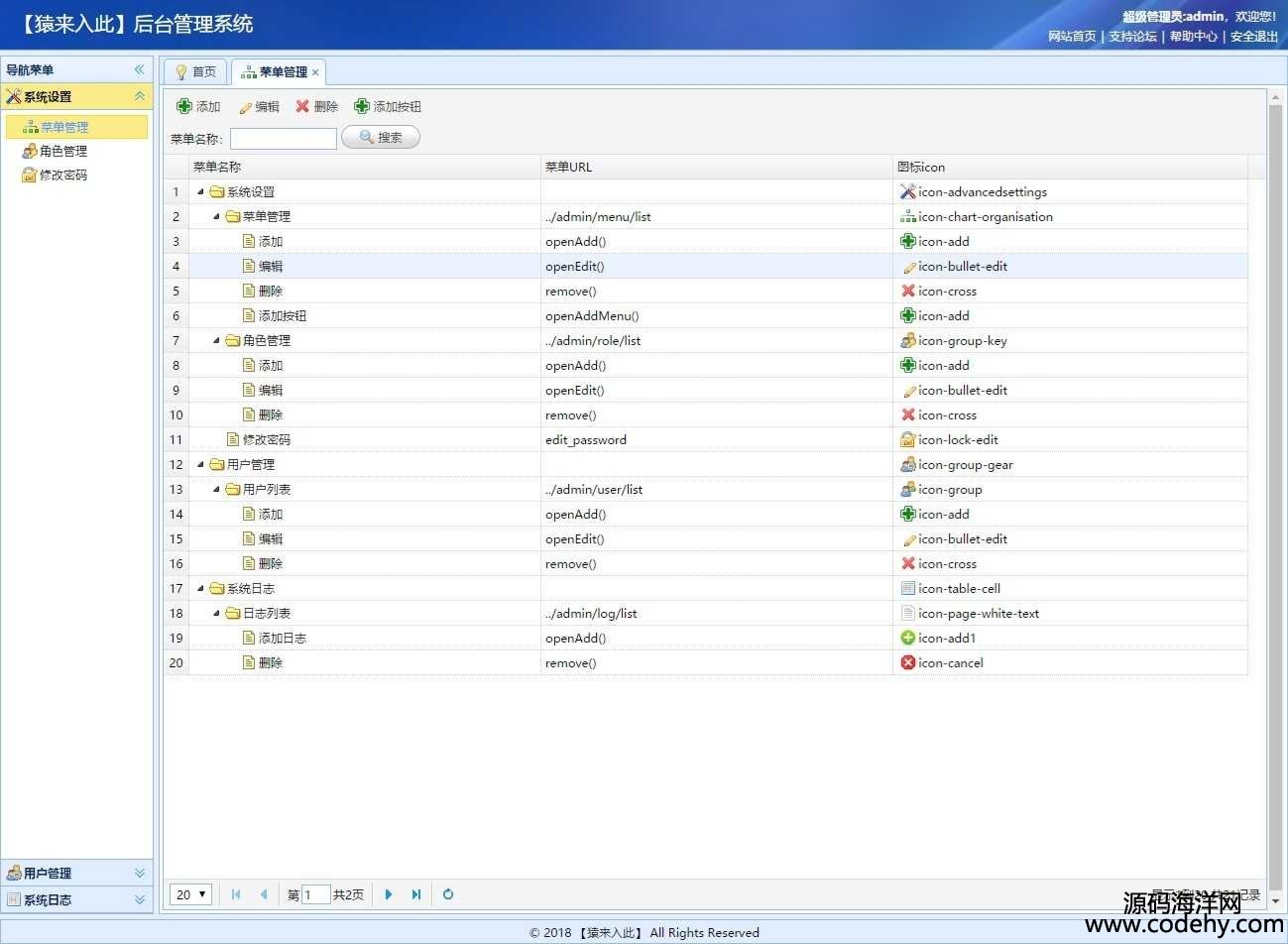This screenshot has height=944, width=1288.
Task: Close the 菜单管理 tab
Action: (x=315, y=72)
